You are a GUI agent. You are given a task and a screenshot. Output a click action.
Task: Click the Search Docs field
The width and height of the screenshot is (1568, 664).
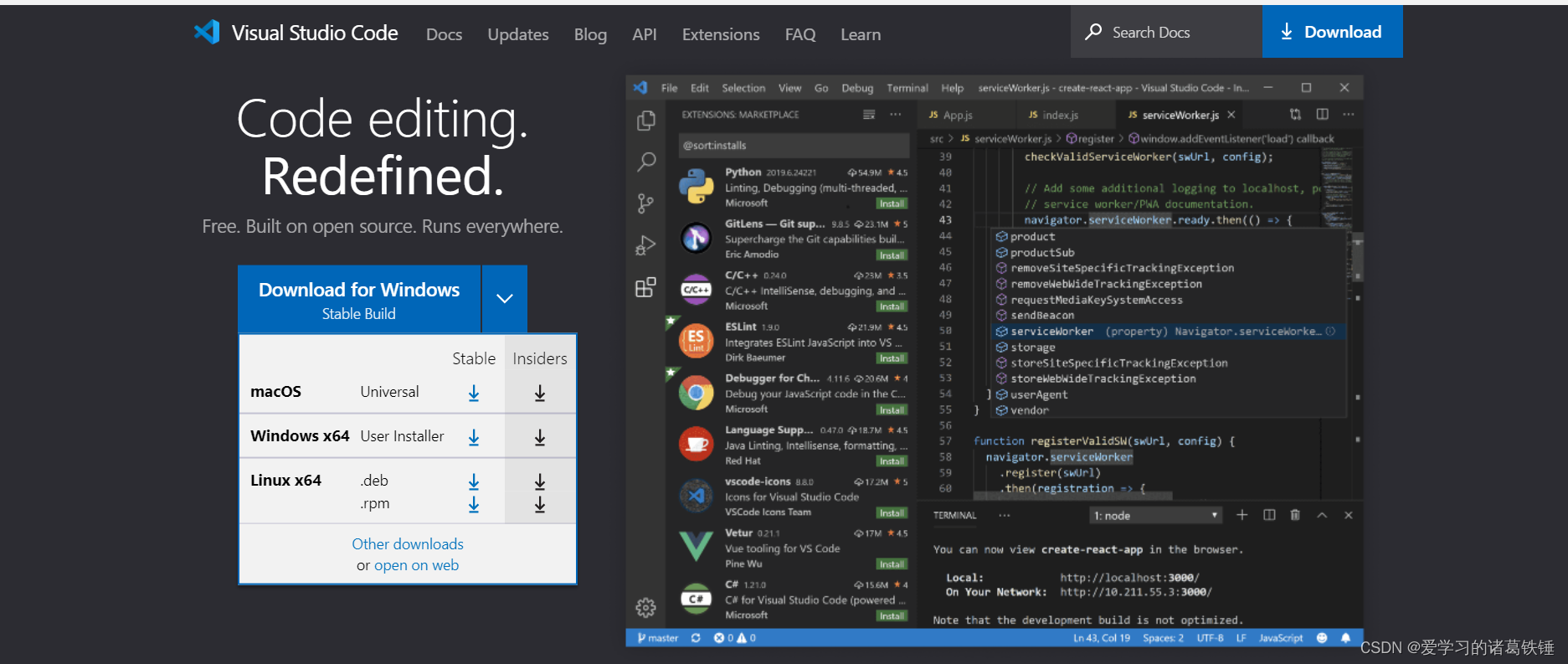pyautogui.click(x=1166, y=32)
